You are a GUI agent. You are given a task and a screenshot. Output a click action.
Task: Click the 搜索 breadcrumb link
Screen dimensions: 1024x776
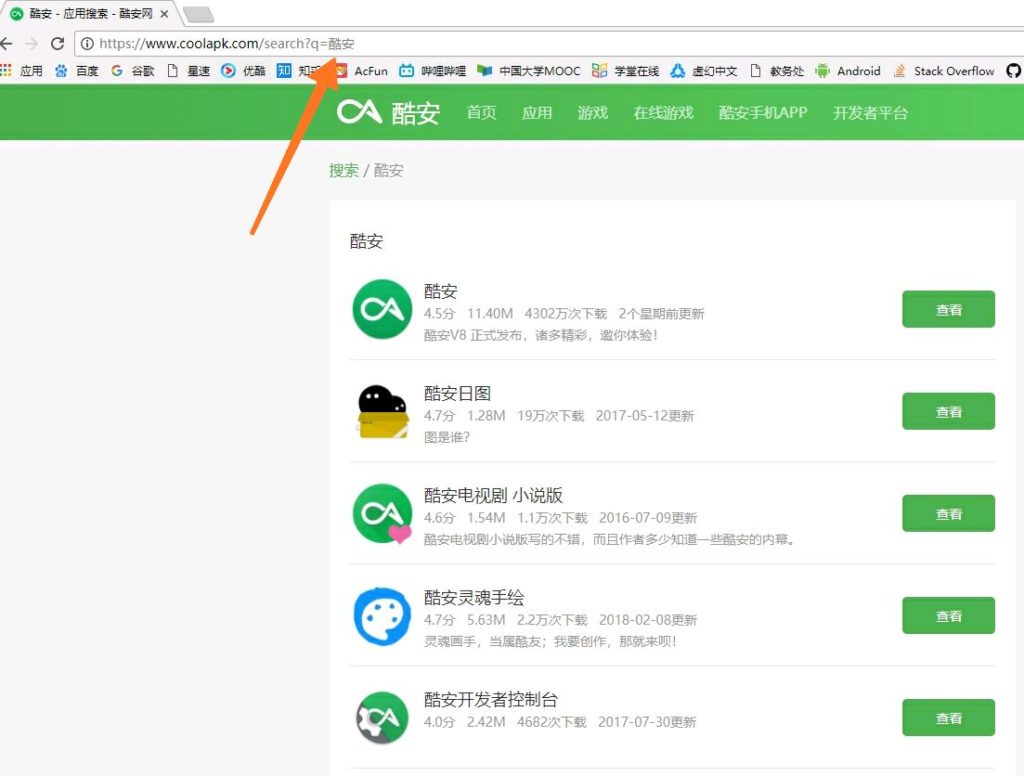(x=344, y=170)
